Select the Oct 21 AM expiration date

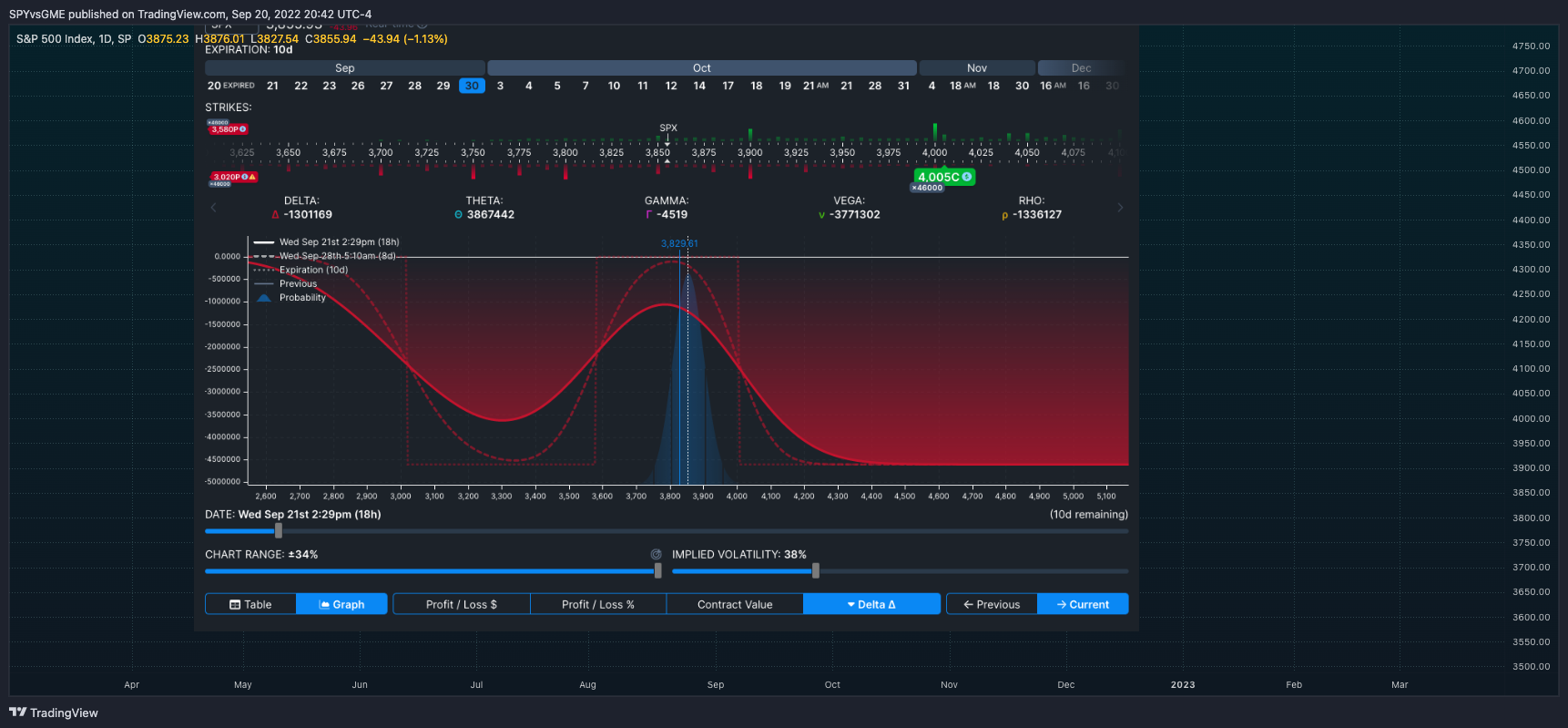pyautogui.click(x=816, y=86)
